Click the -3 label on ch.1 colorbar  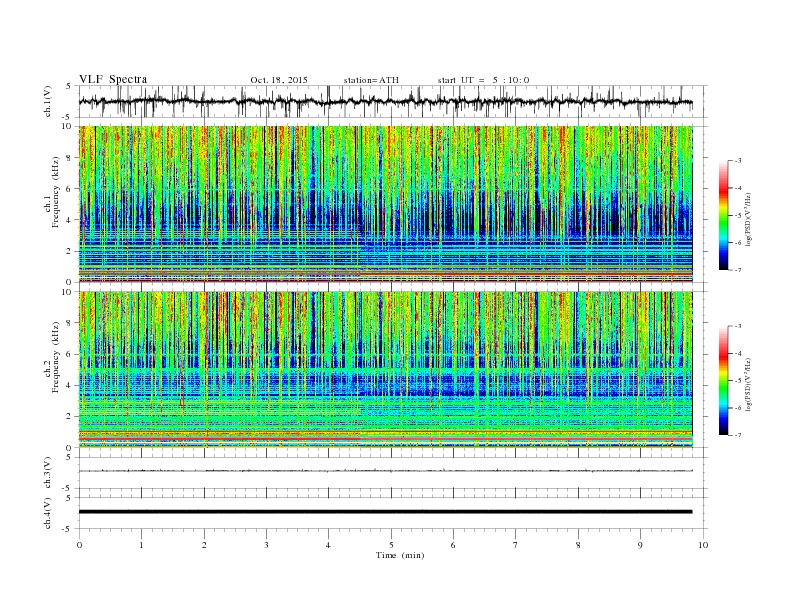737,161
